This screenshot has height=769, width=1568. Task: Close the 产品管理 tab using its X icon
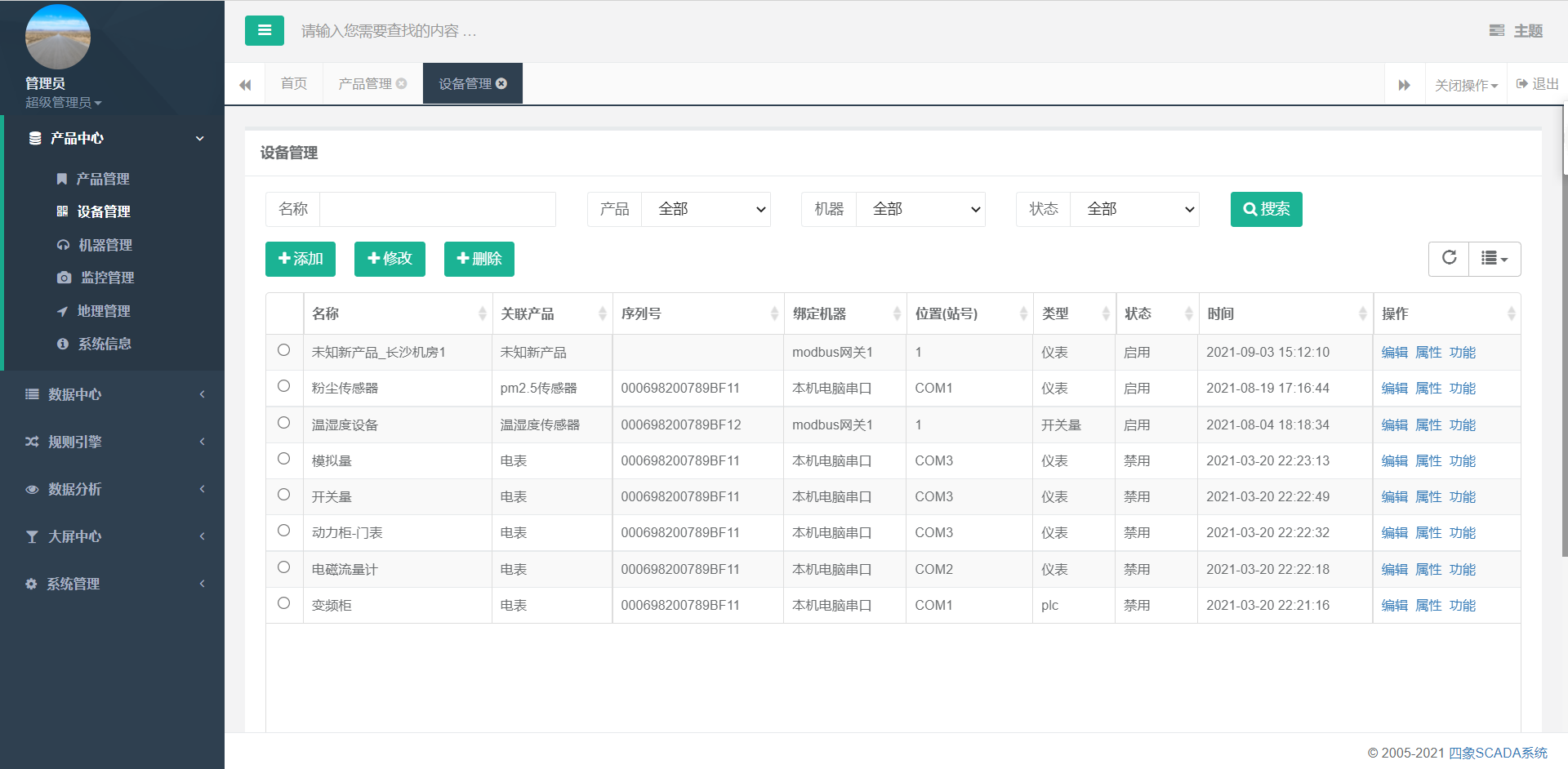point(402,83)
